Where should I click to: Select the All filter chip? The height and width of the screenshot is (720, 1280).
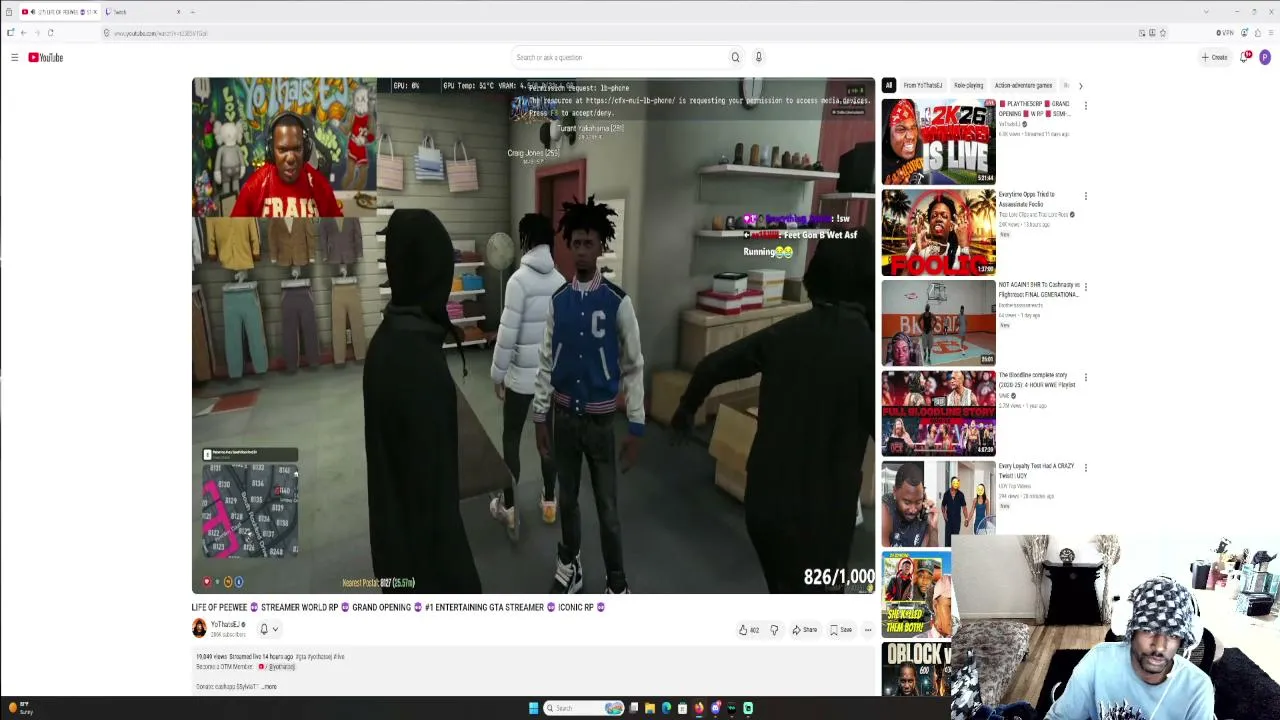point(888,86)
